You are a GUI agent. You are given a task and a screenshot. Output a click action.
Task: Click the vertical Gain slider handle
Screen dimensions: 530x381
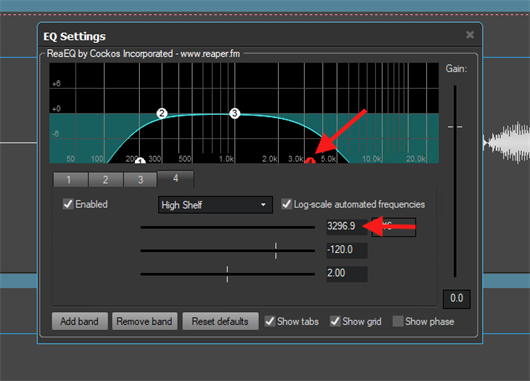[455, 127]
